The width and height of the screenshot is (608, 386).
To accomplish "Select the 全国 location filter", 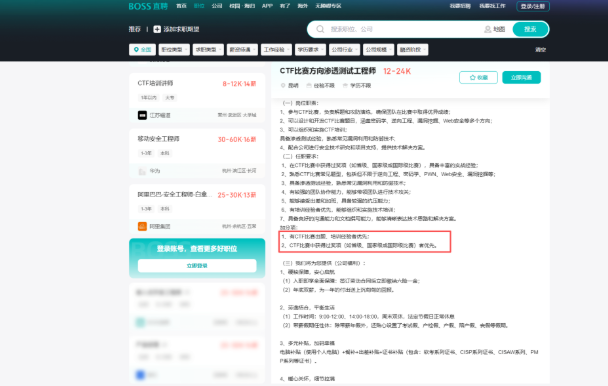I will [x=142, y=50].
